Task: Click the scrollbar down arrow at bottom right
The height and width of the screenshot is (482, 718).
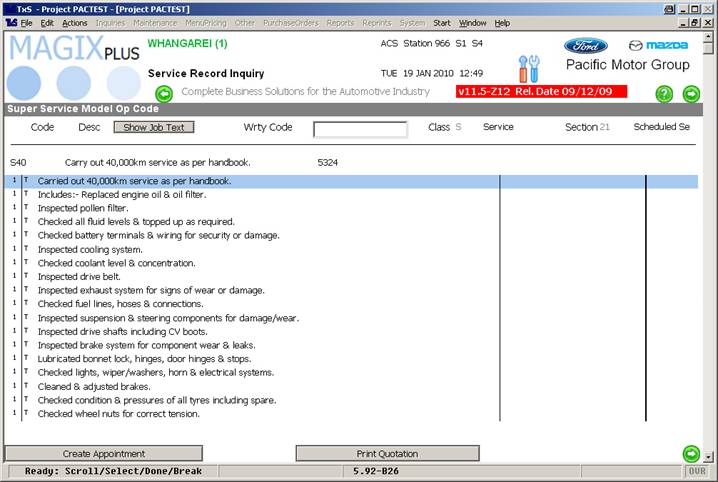Action: [x=709, y=455]
